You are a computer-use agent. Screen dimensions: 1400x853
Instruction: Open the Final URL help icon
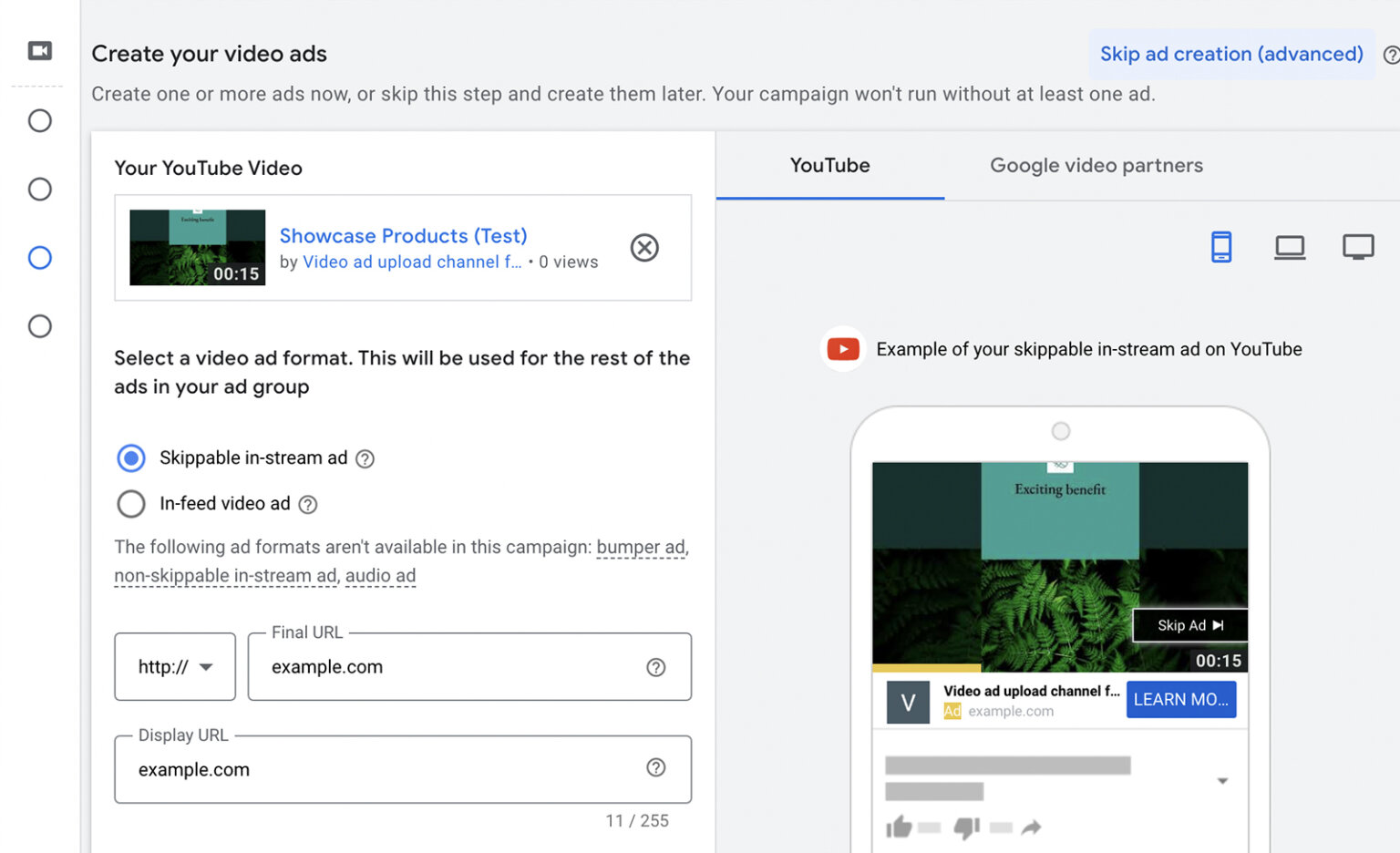tap(656, 667)
